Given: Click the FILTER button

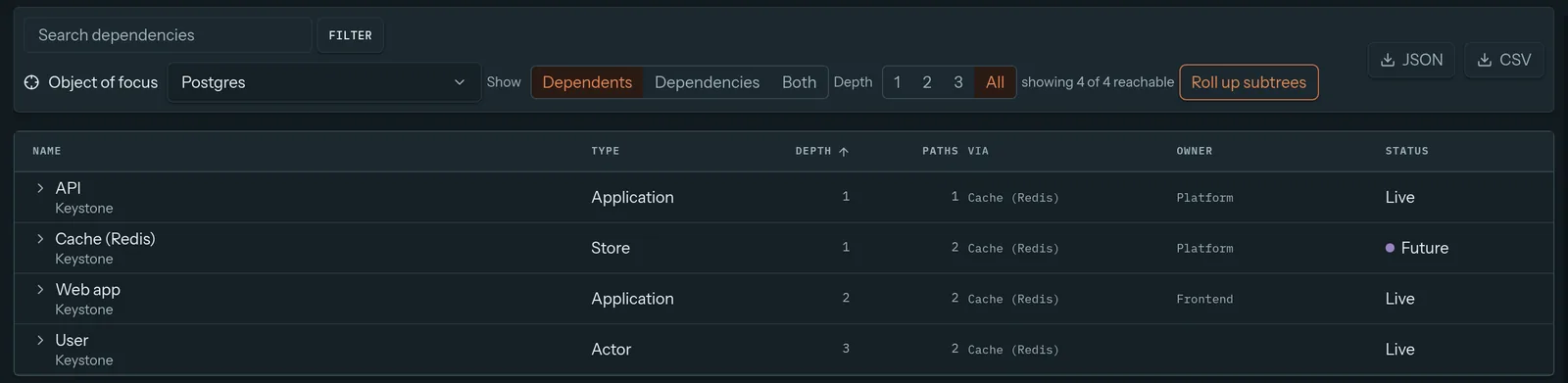Looking at the screenshot, I should pos(350,35).
